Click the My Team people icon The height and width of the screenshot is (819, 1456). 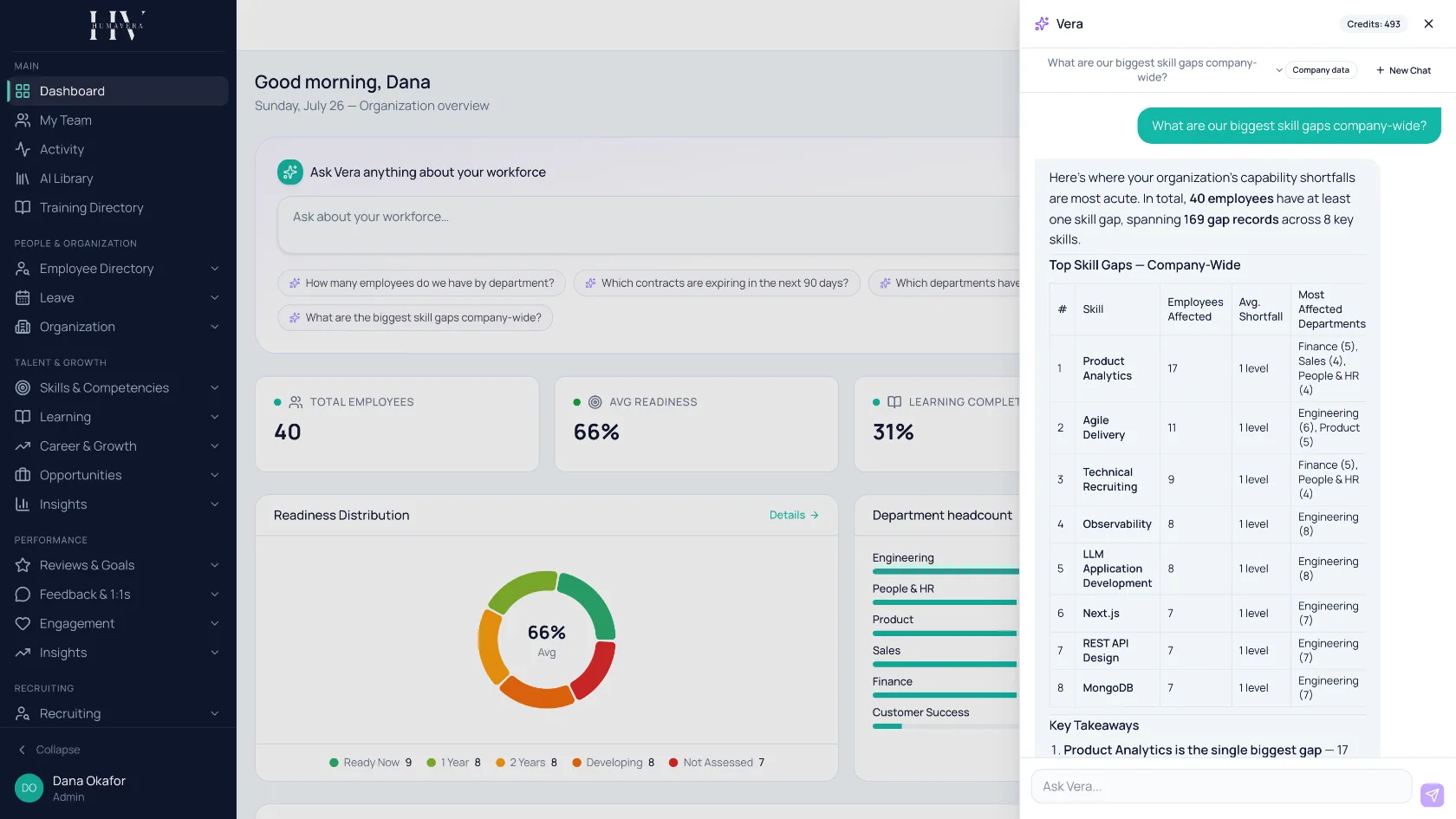pos(23,120)
